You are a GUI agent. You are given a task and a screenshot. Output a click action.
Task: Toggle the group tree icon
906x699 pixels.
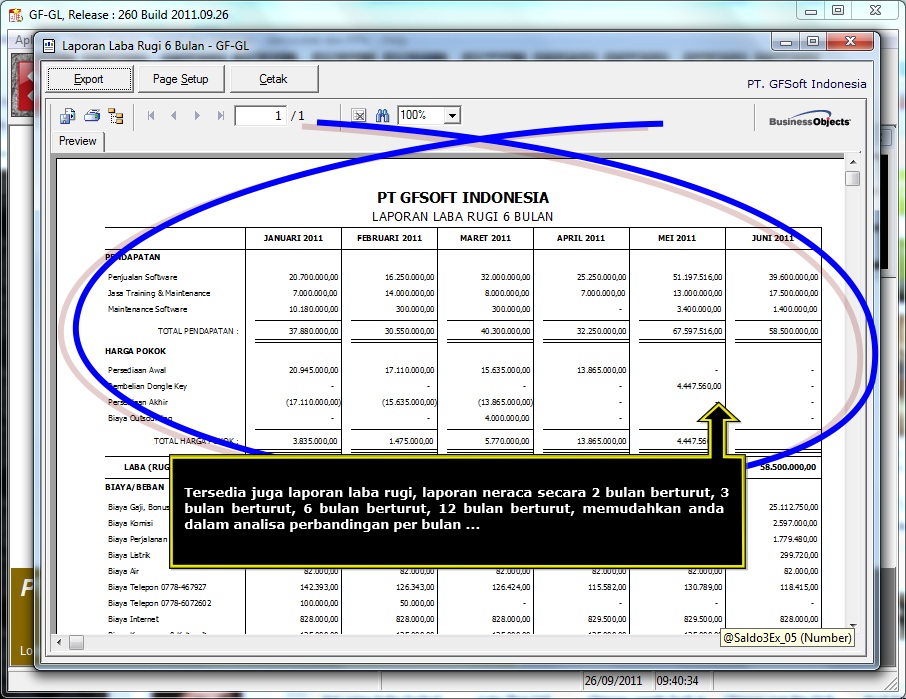116,116
